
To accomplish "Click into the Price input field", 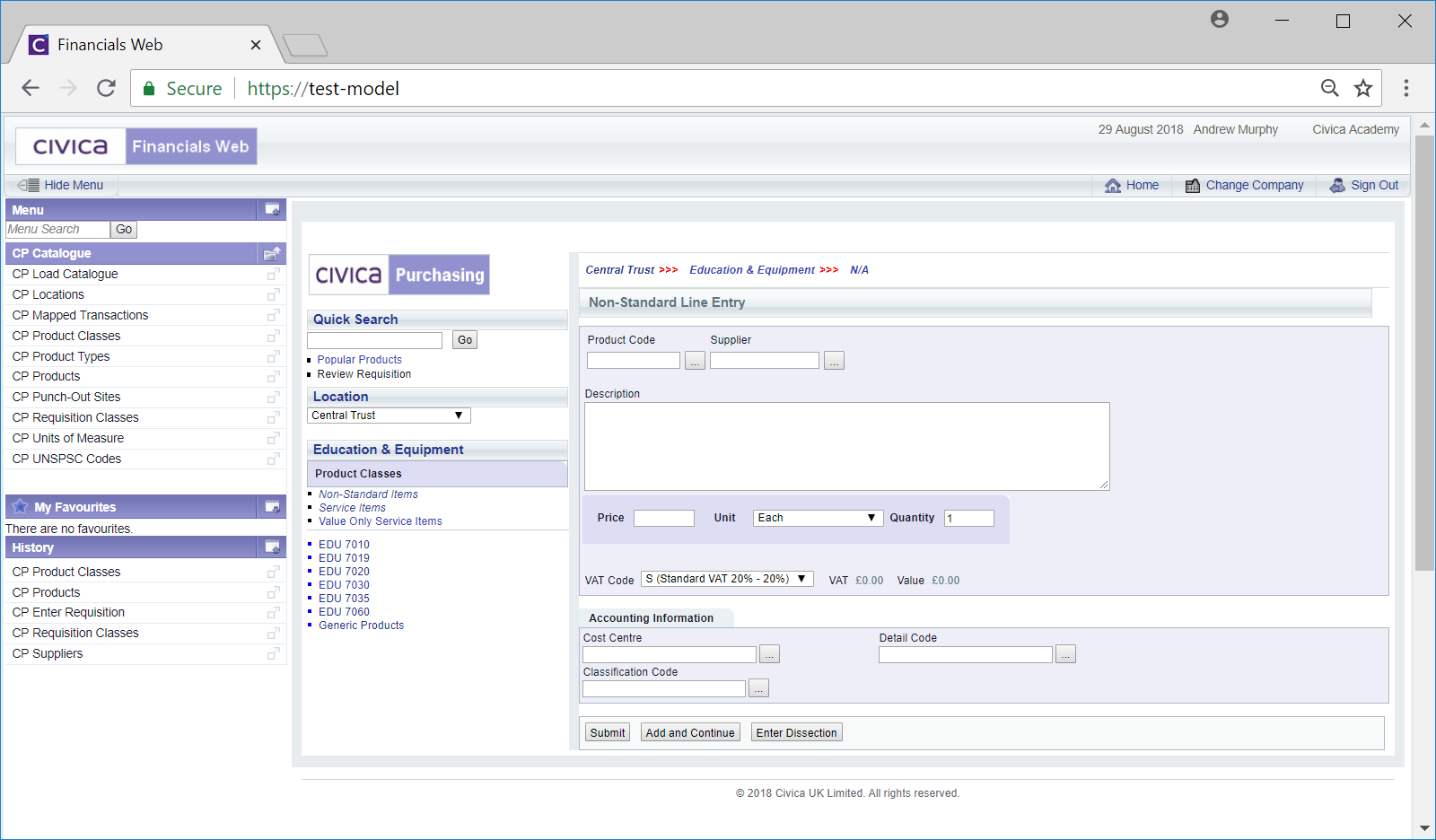I will point(664,518).
